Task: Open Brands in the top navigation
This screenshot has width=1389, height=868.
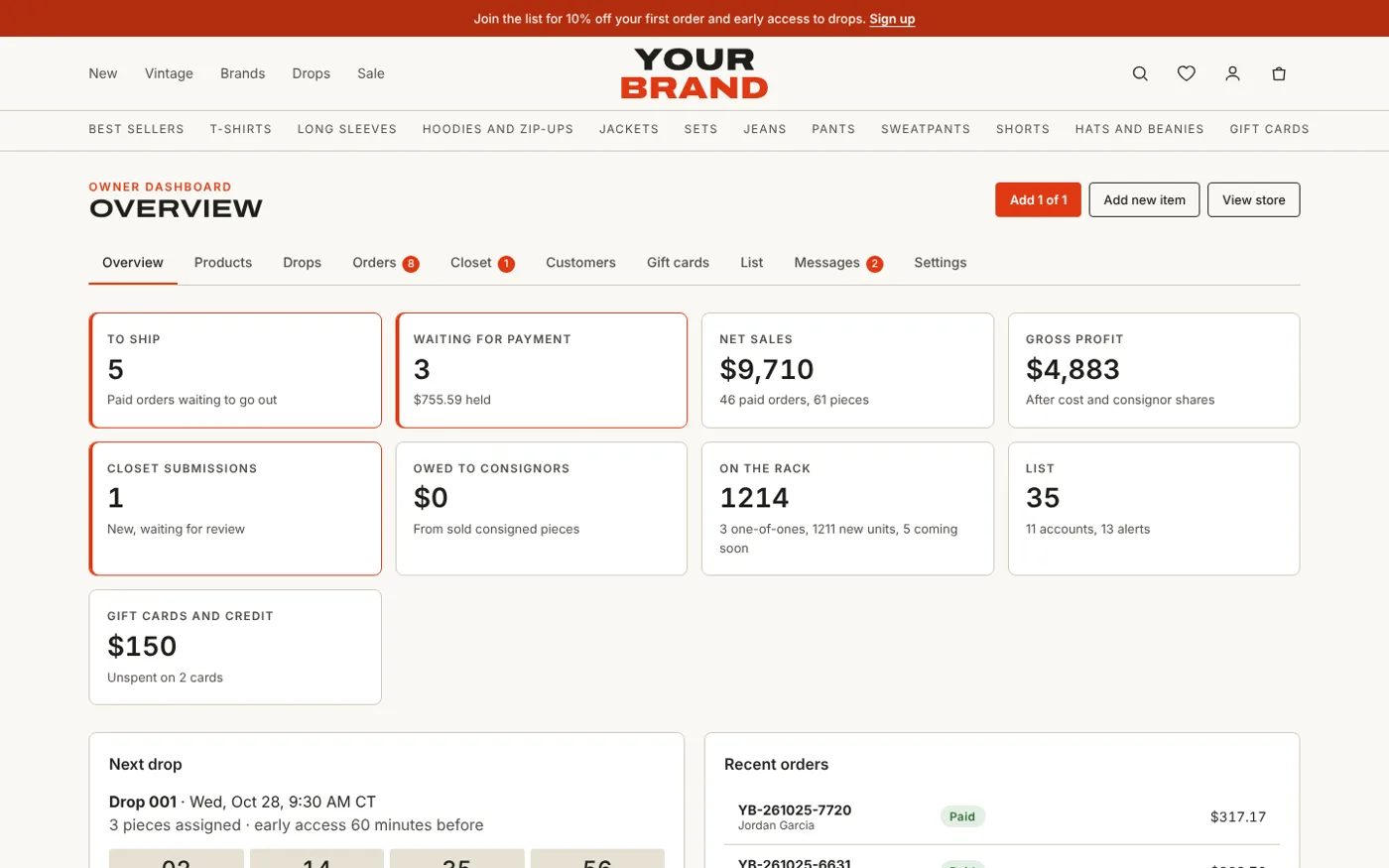Action: (242, 73)
